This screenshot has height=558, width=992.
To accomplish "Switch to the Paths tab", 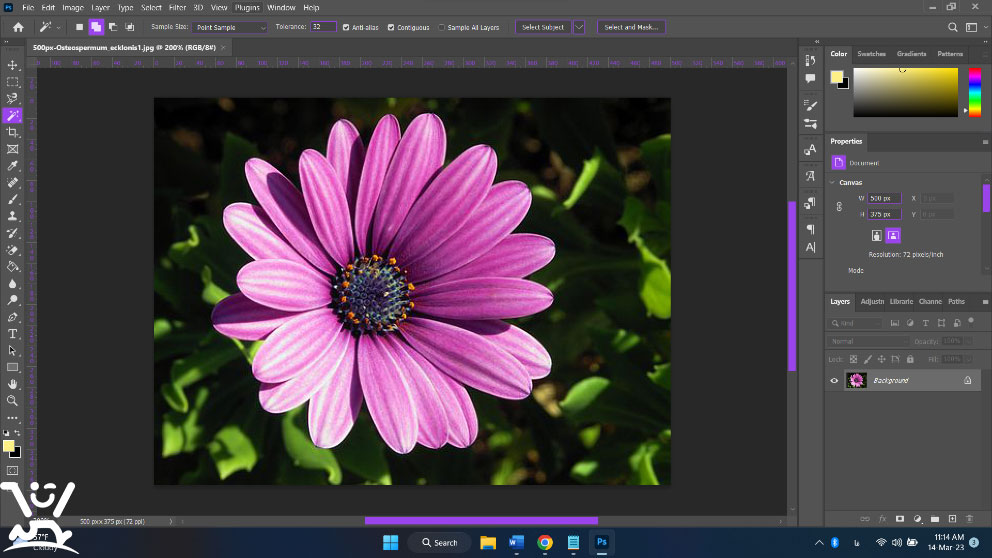I will pyautogui.click(x=957, y=302).
